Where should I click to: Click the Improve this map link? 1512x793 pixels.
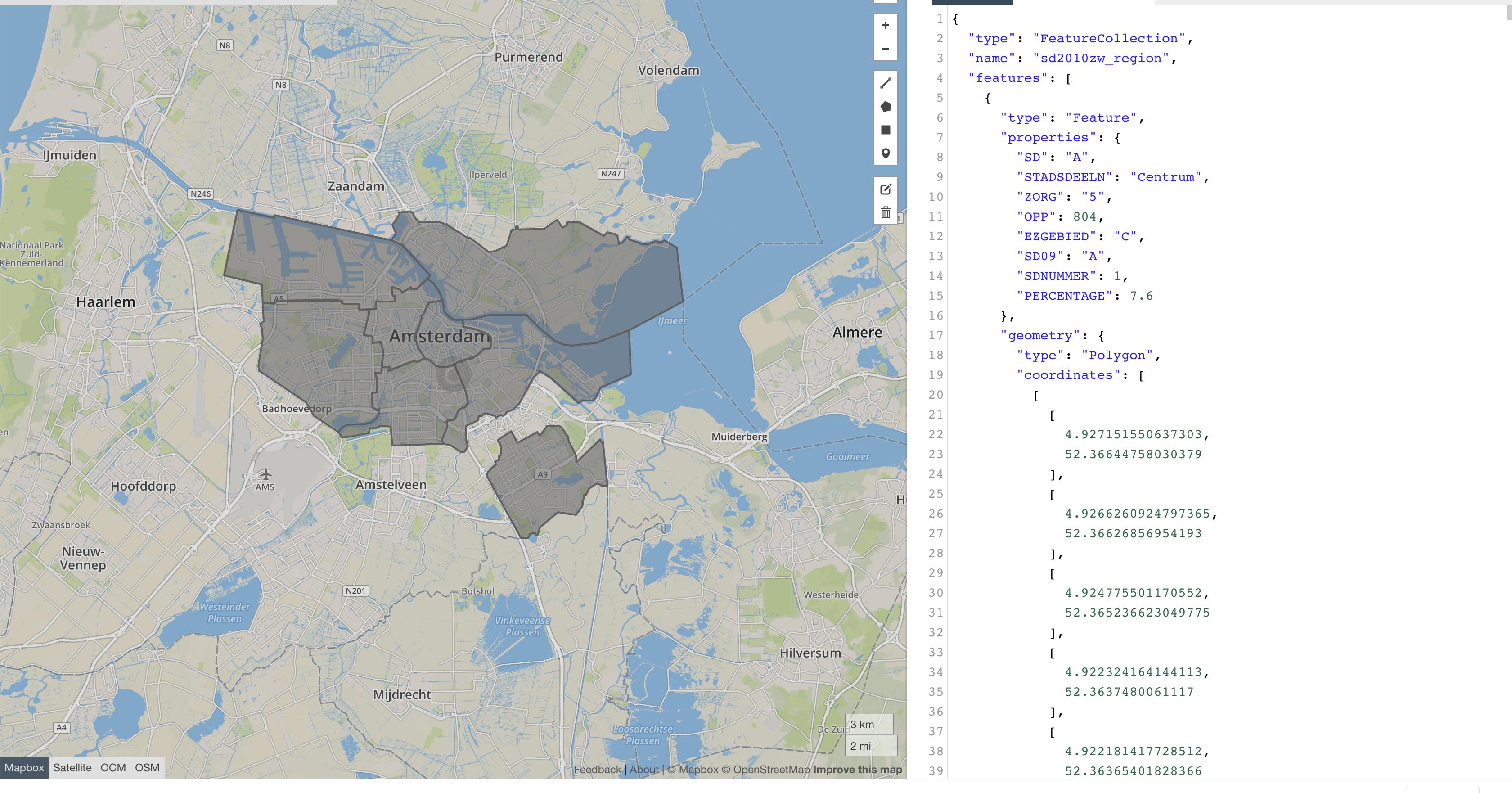pyautogui.click(x=857, y=770)
